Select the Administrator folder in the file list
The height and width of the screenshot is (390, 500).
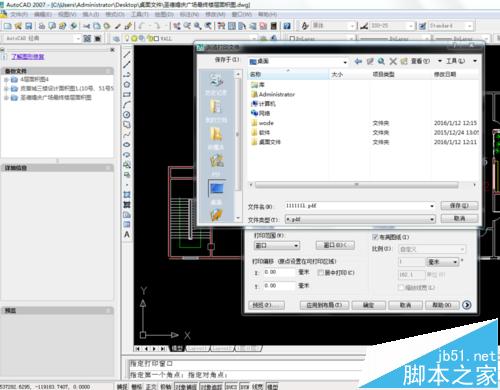[x=273, y=94]
